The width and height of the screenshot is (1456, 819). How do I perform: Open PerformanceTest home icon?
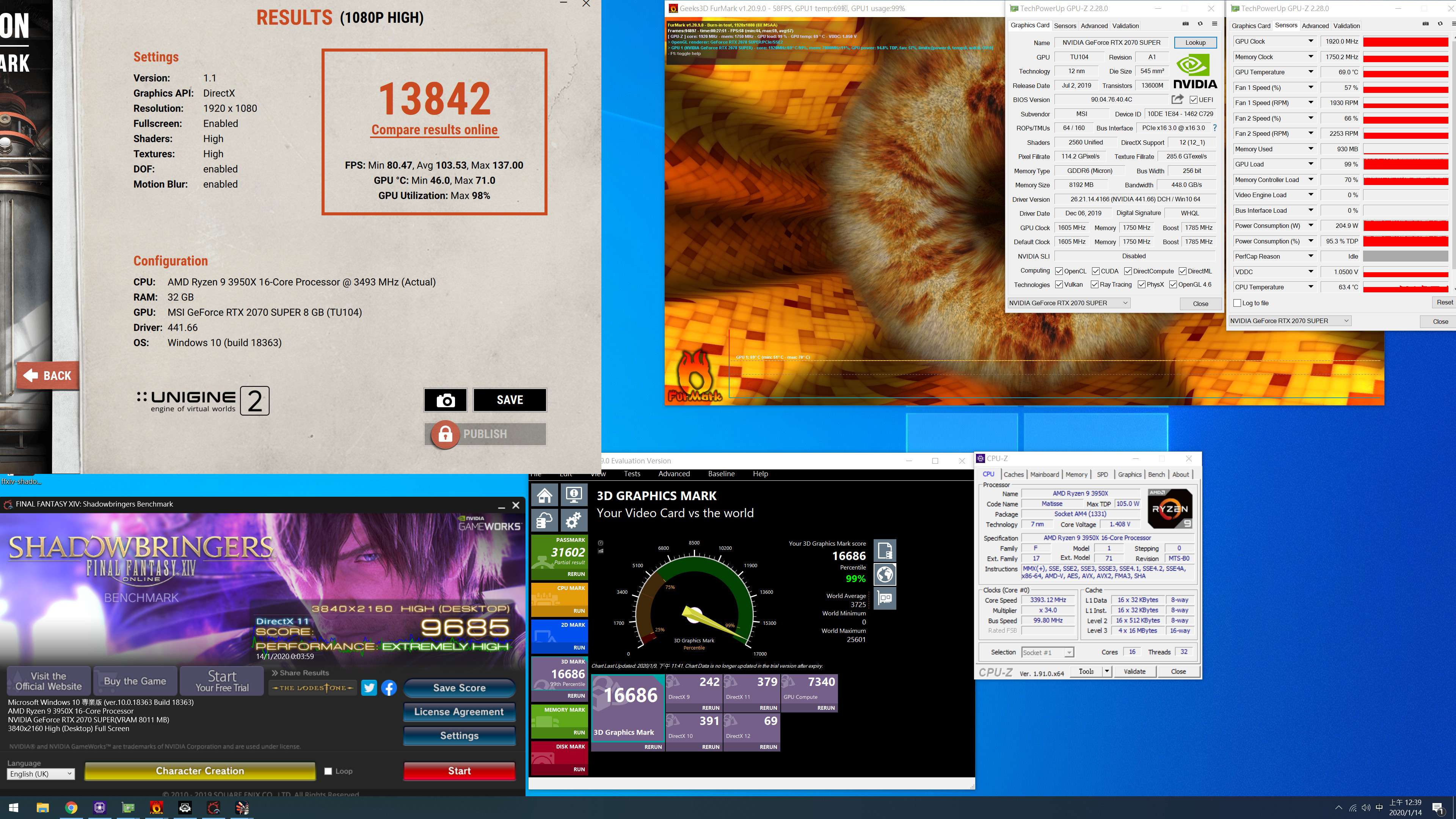[x=544, y=495]
